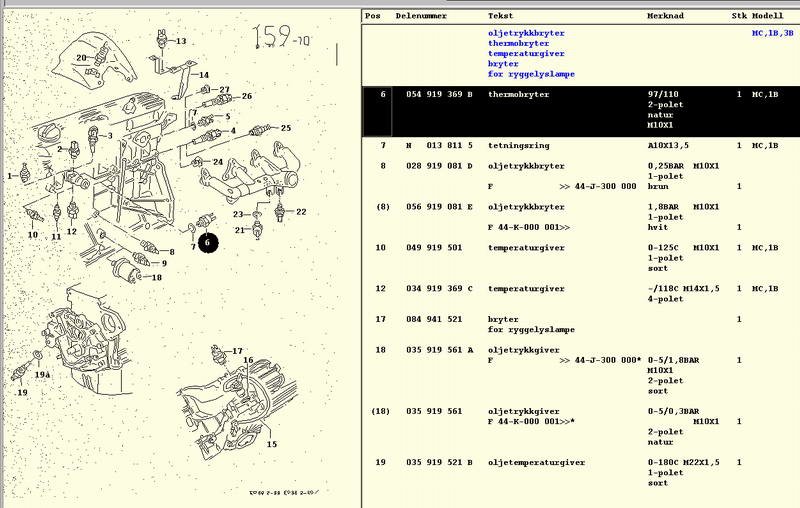Image resolution: width=800 pixels, height=508 pixels.
Task: Select callout 10 in the diagram
Action: click(33, 235)
